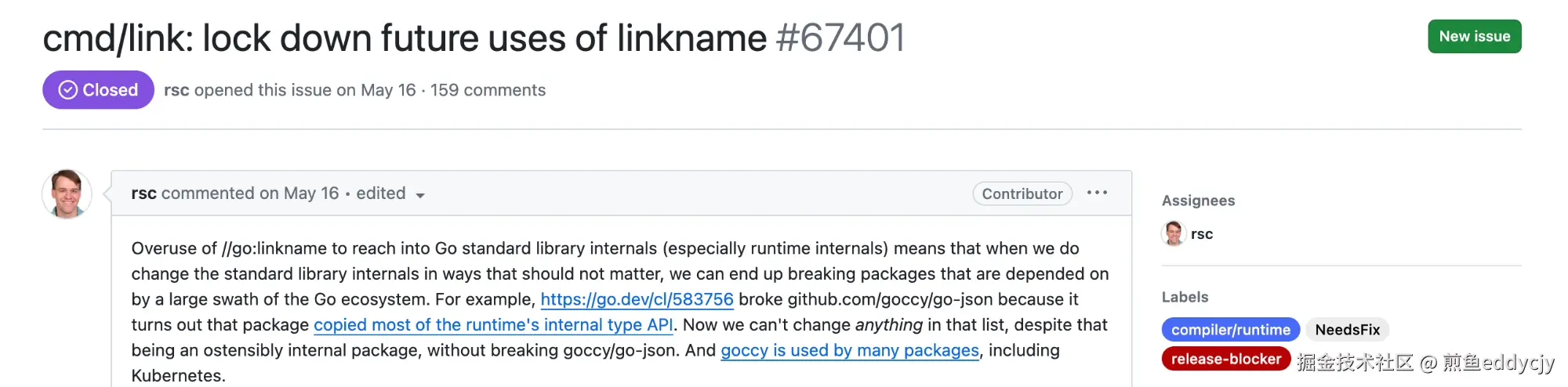Open the go.dev/cl/583756 link
Viewport: 1568px width, 387px height.
tap(637, 299)
